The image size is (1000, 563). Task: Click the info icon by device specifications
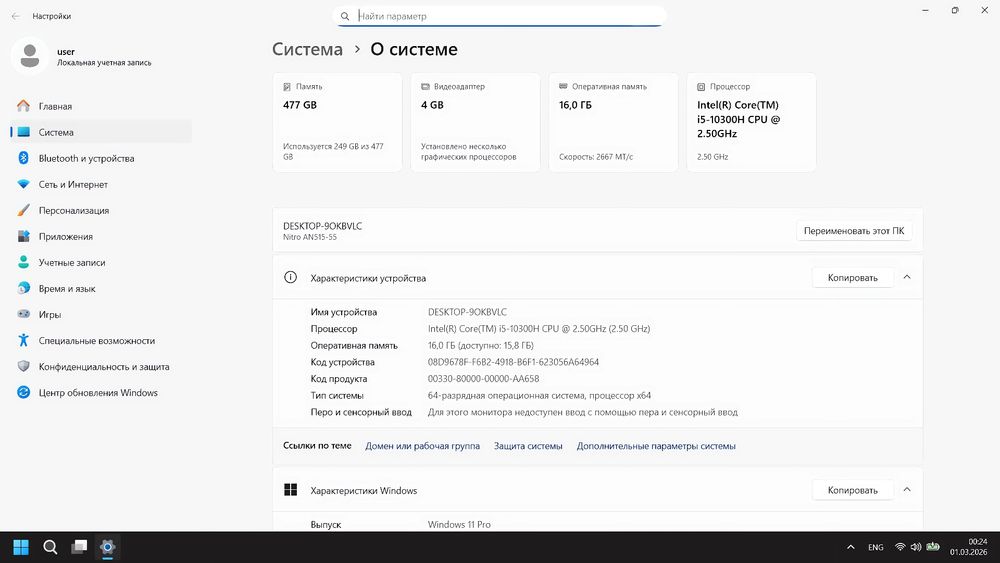(x=290, y=277)
